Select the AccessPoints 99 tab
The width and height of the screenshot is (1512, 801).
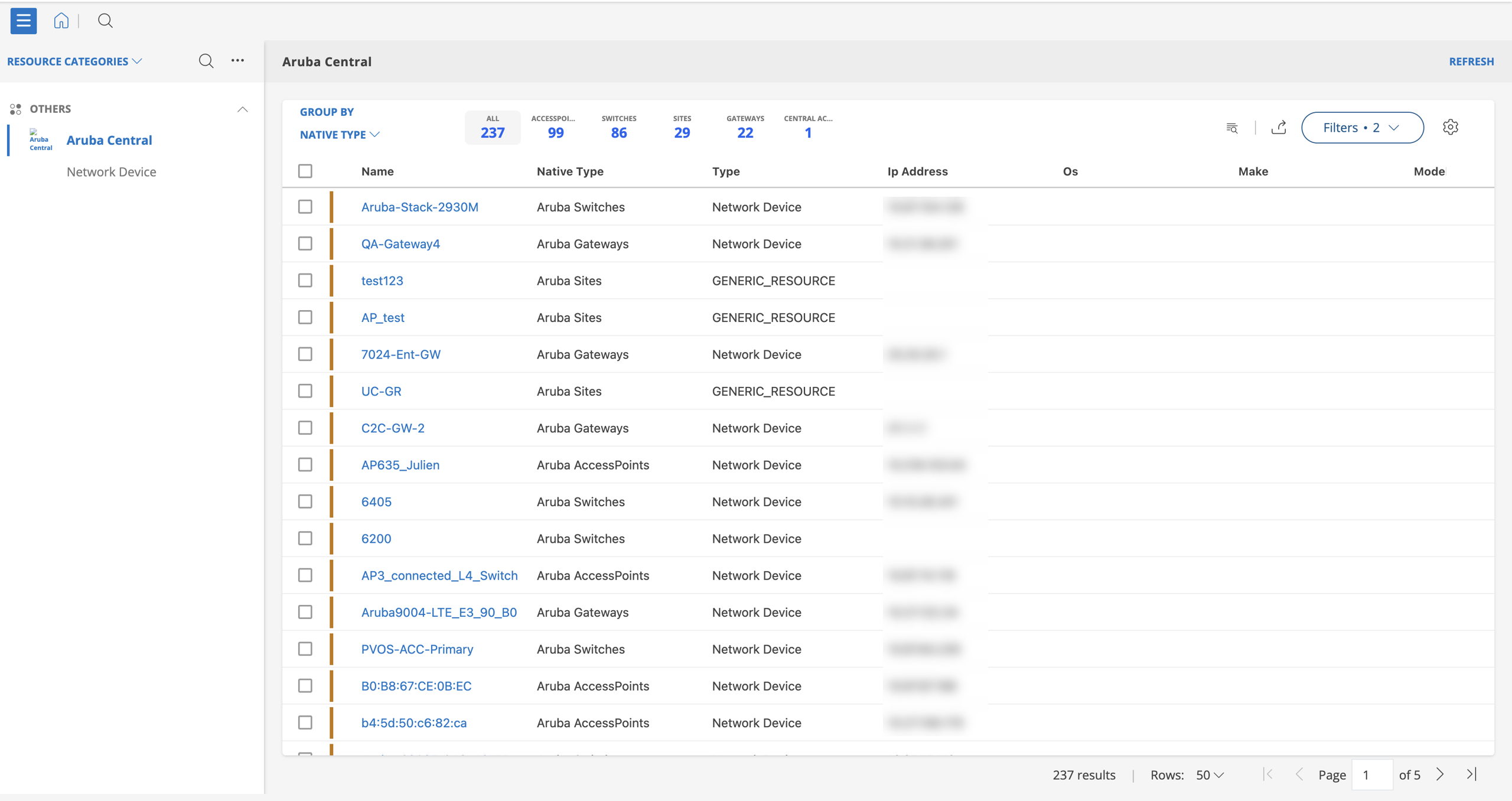555,127
